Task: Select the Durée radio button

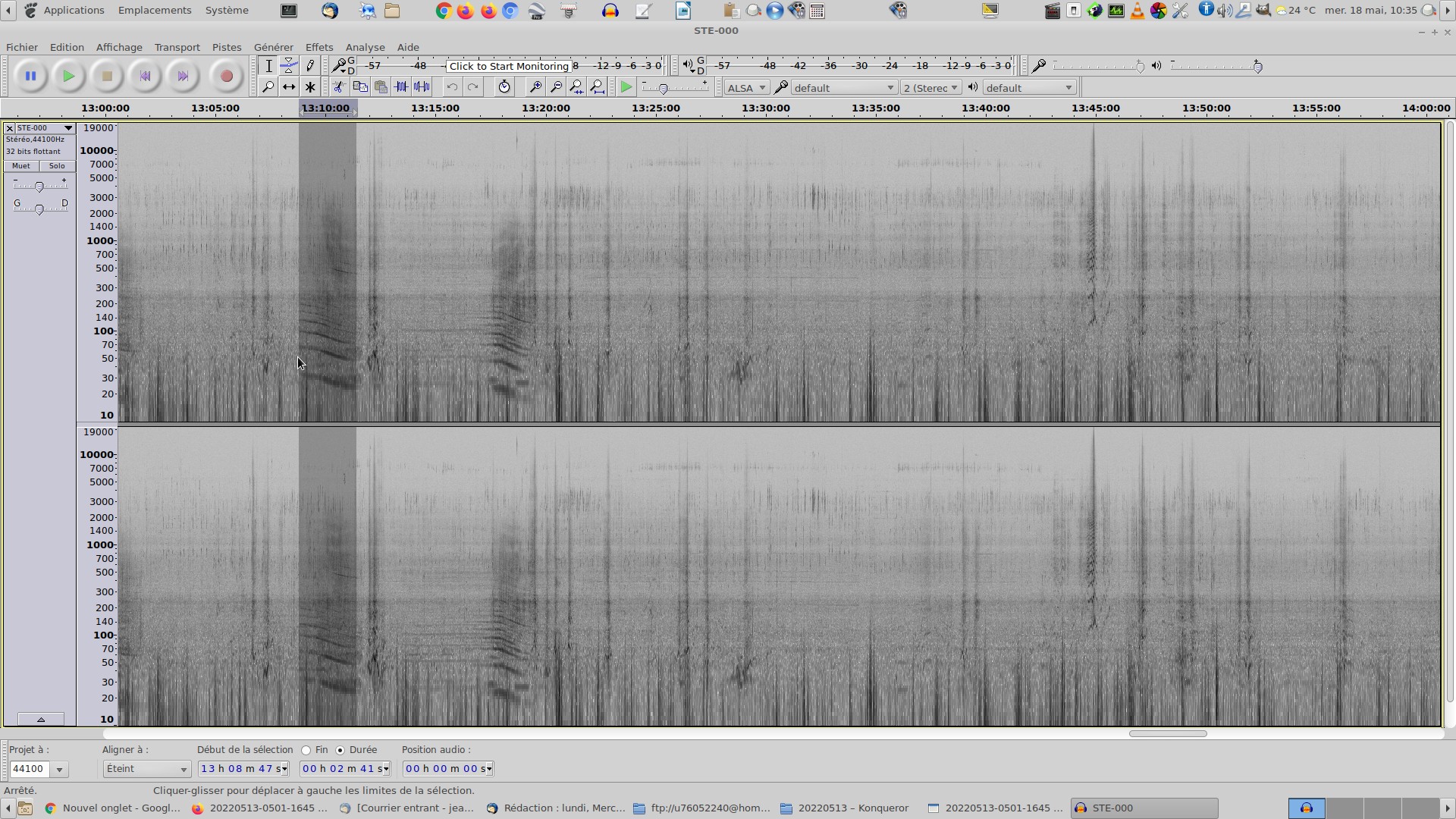Action: tap(340, 751)
